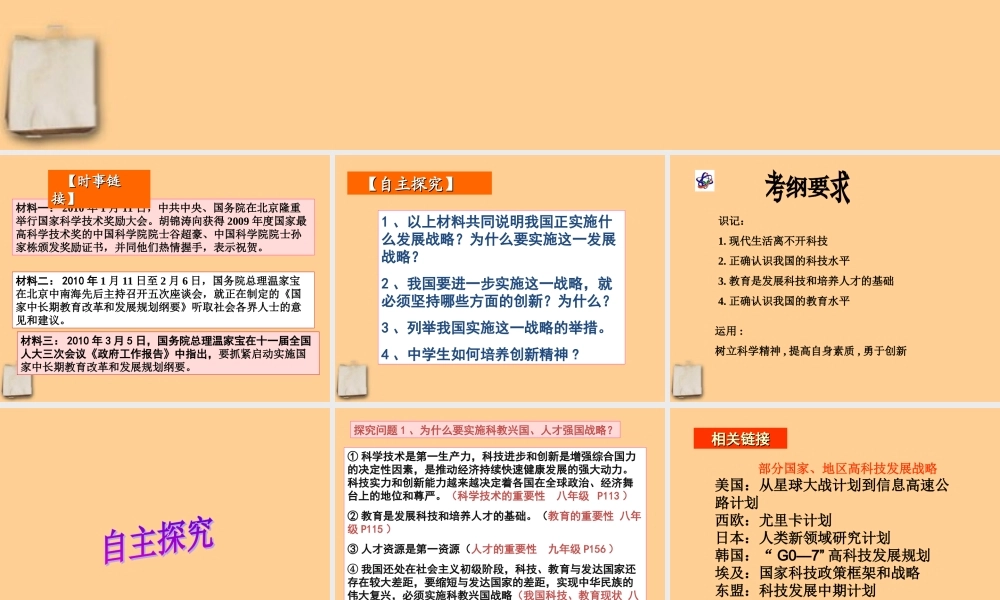Screen dimensions: 1000x600
Task: Click the line 埃及：国家科技政策框架和战略
Action: click(x=817, y=573)
